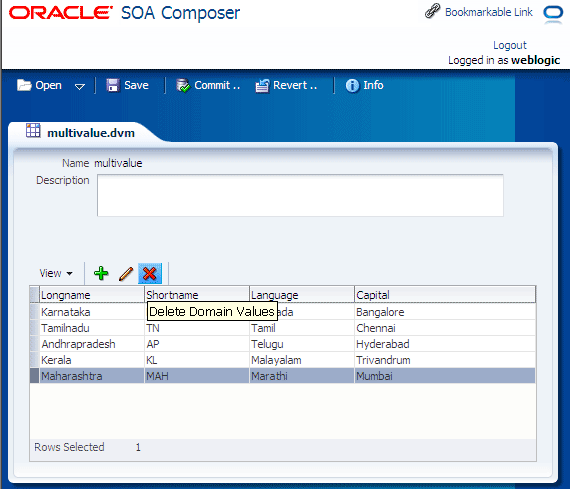570x489 pixels.
Task: Click the Shortname column header
Action: tap(197, 295)
